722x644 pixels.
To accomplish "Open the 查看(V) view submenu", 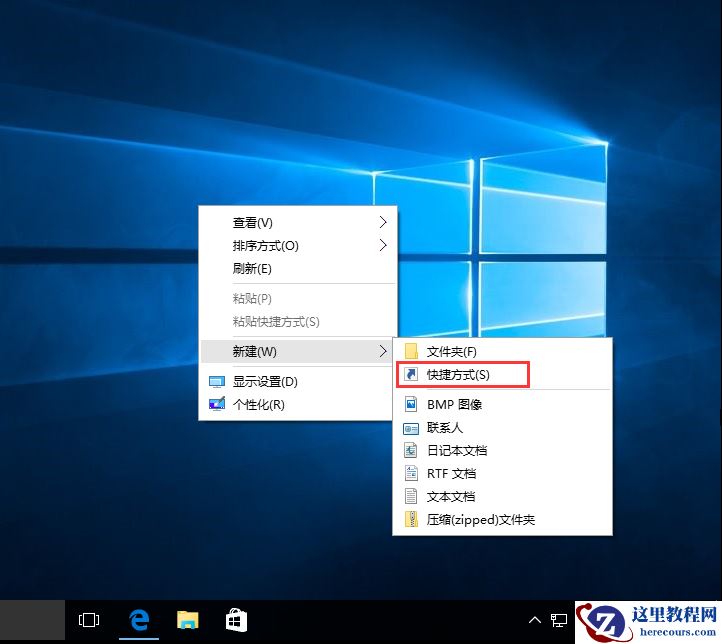I will (x=297, y=223).
